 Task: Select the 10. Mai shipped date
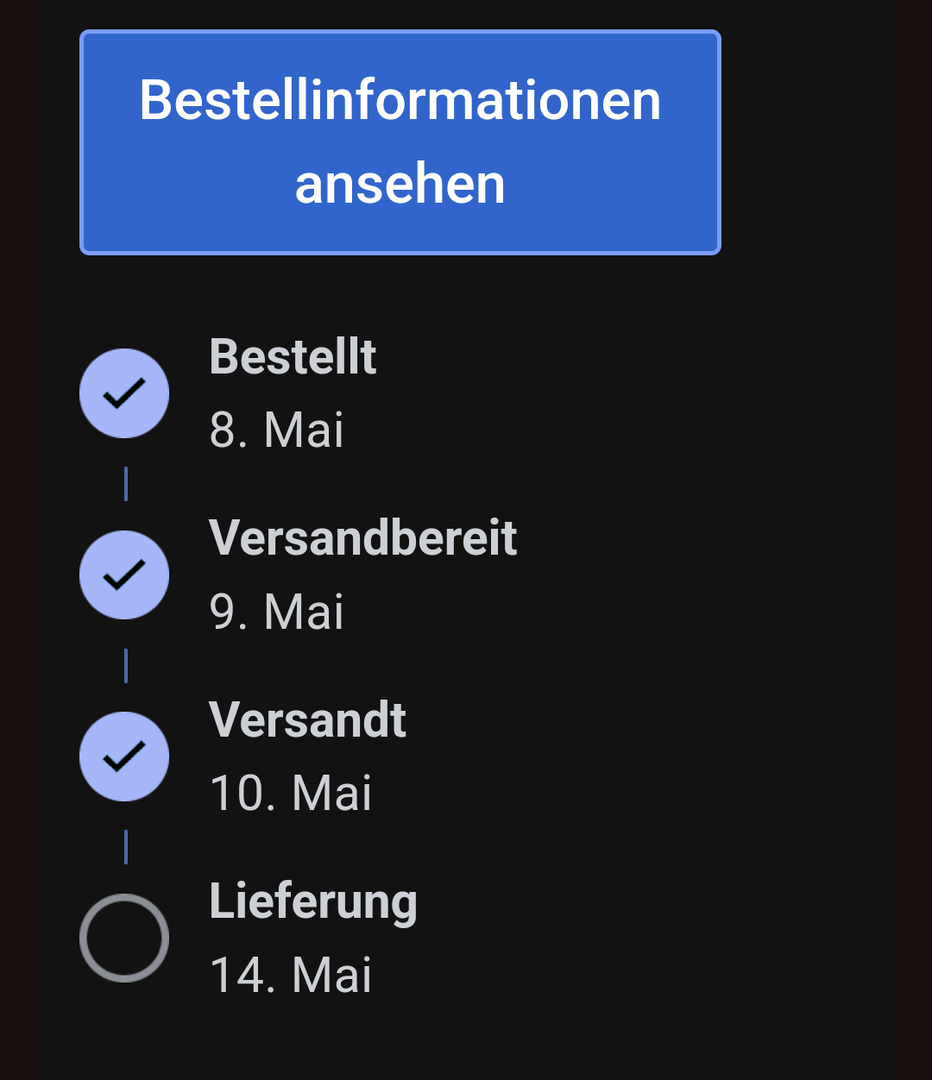pos(290,794)
